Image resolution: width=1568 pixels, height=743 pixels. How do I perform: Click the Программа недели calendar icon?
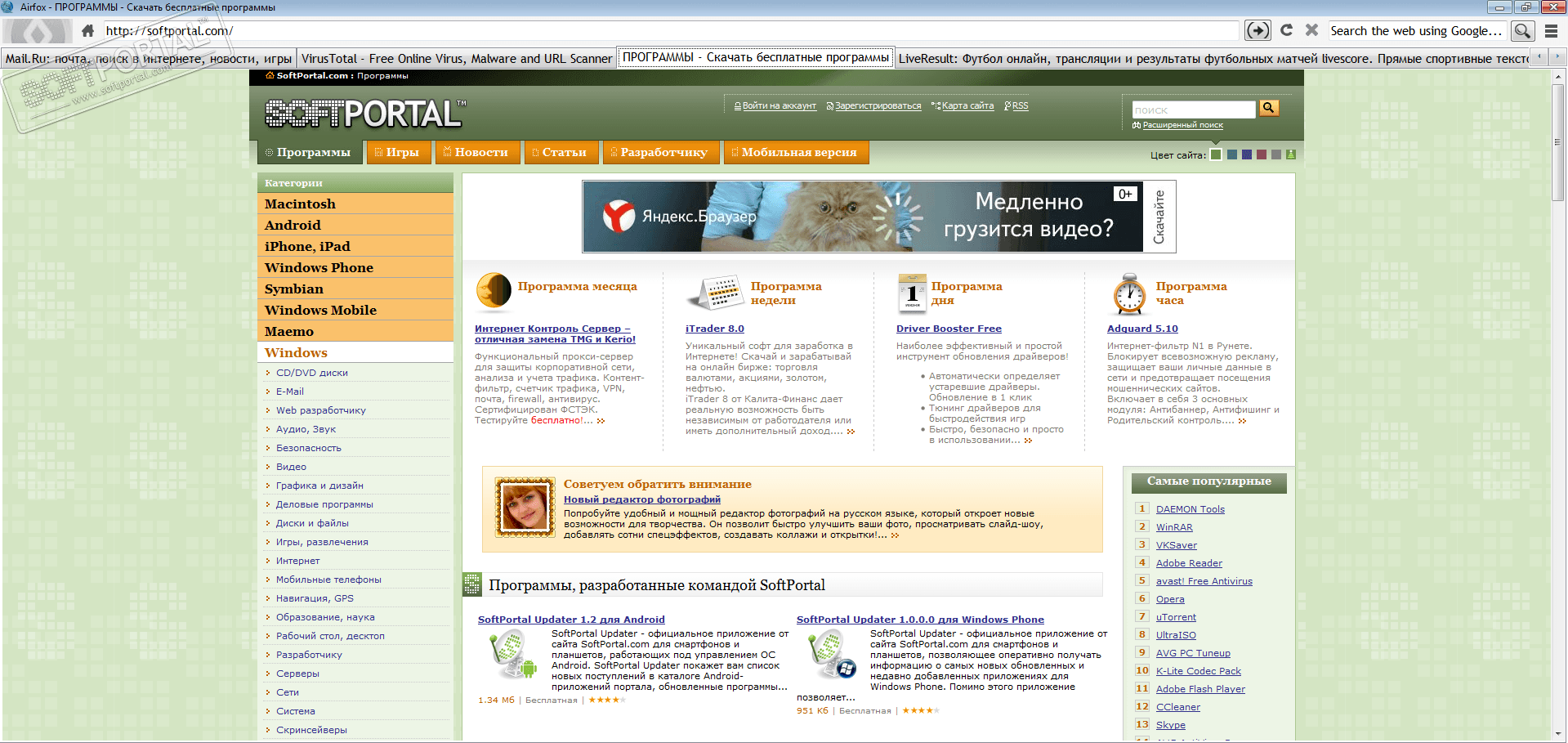pos(715,293)
